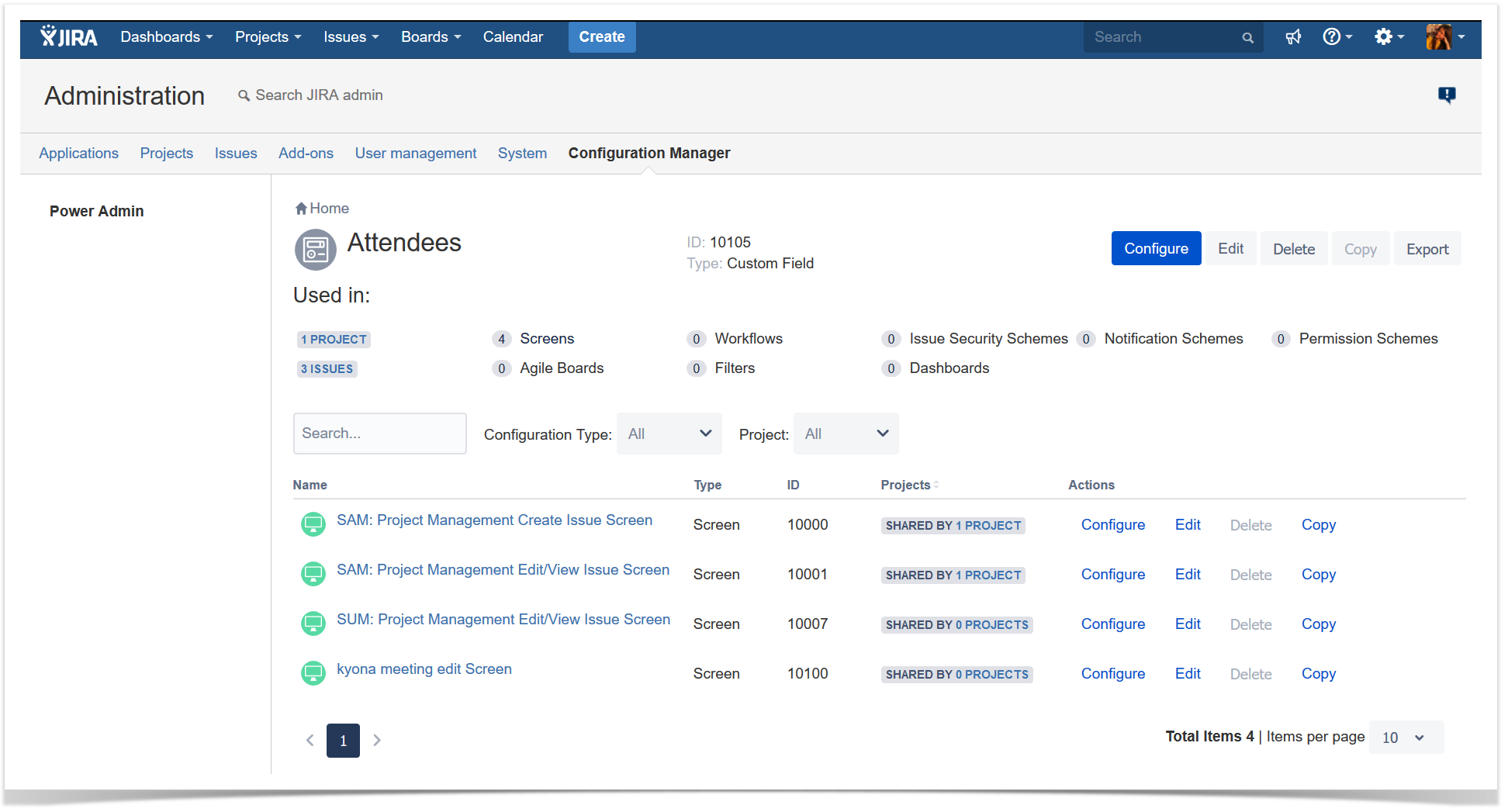The height and width of the screenshot is (812, 1508).
Task: Open the 3 ISSUES badge
Action: point(327,369)
